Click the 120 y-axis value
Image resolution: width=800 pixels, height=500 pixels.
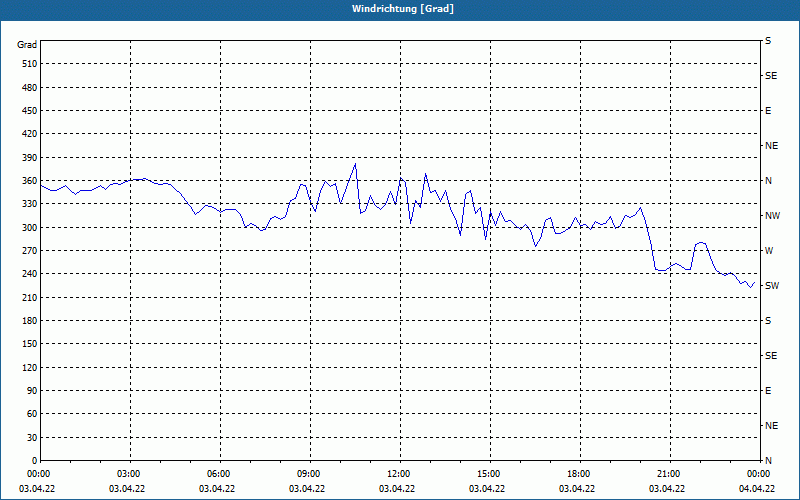[30, 367]
